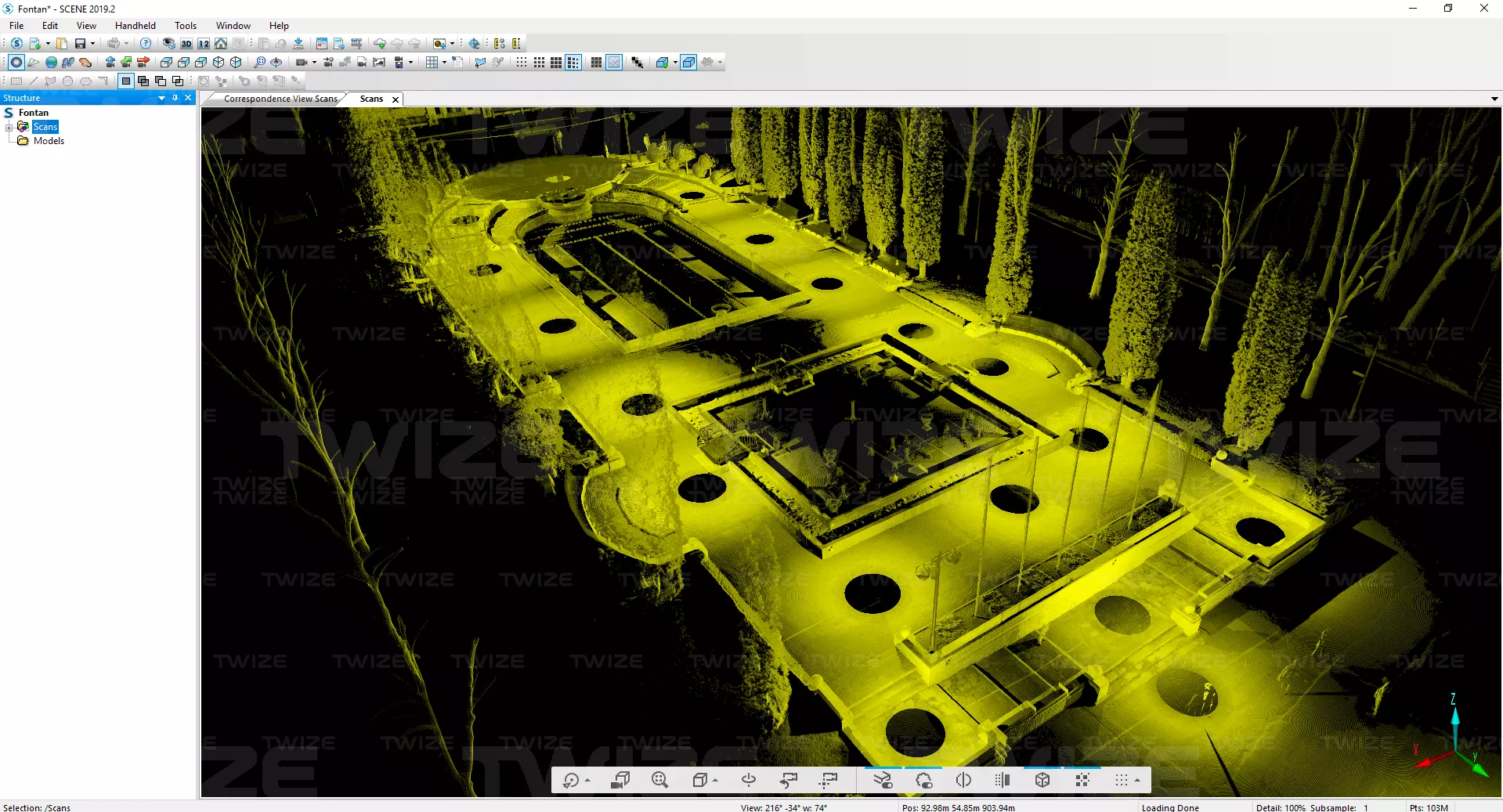Open the view tabs list dropdown arrow
The height and width of the screenshot is (812, 1503).
(x=1494, y=99)
